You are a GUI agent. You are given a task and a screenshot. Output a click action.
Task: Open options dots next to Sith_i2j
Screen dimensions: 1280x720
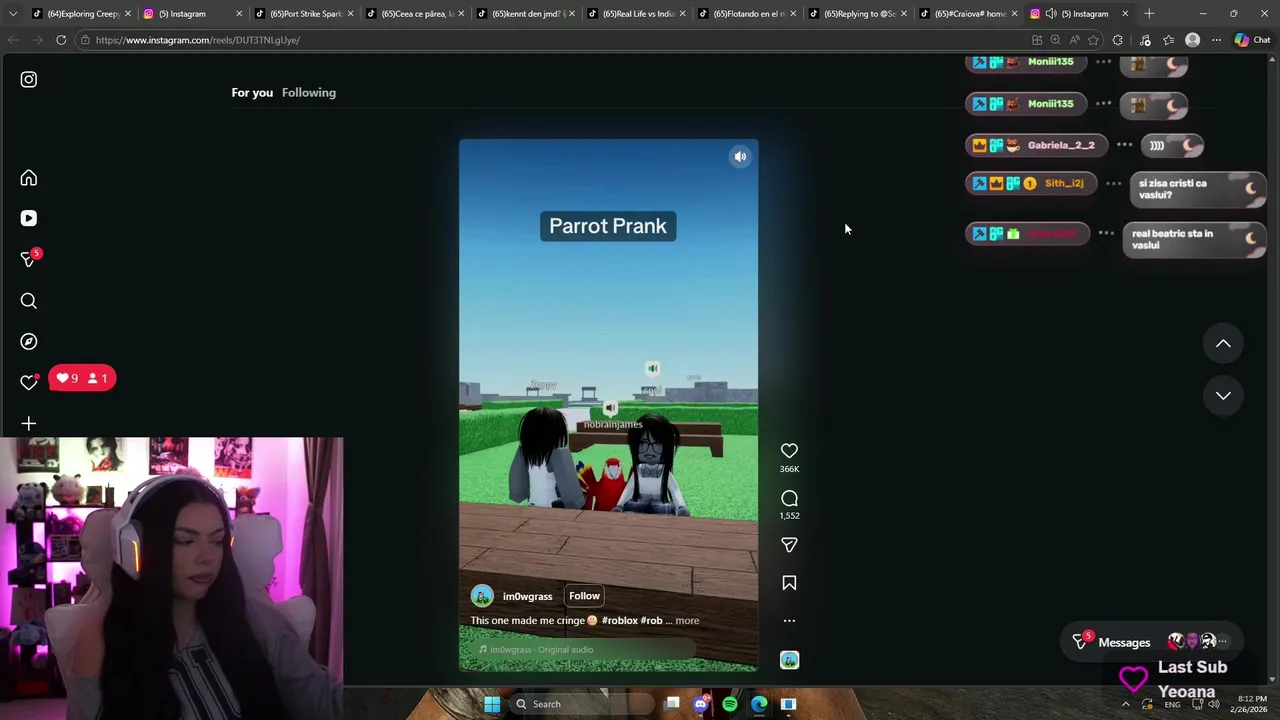pyautogui.click(x=1113, y=183)
